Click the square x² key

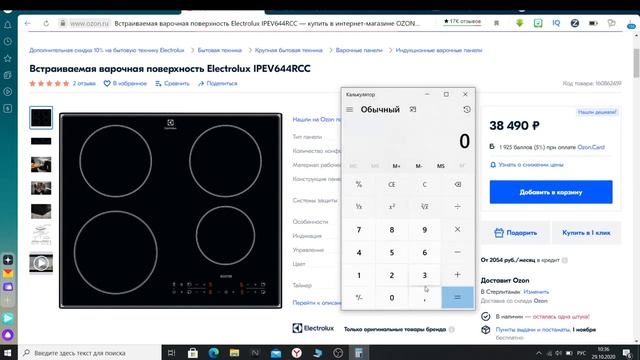pos(391,207)
